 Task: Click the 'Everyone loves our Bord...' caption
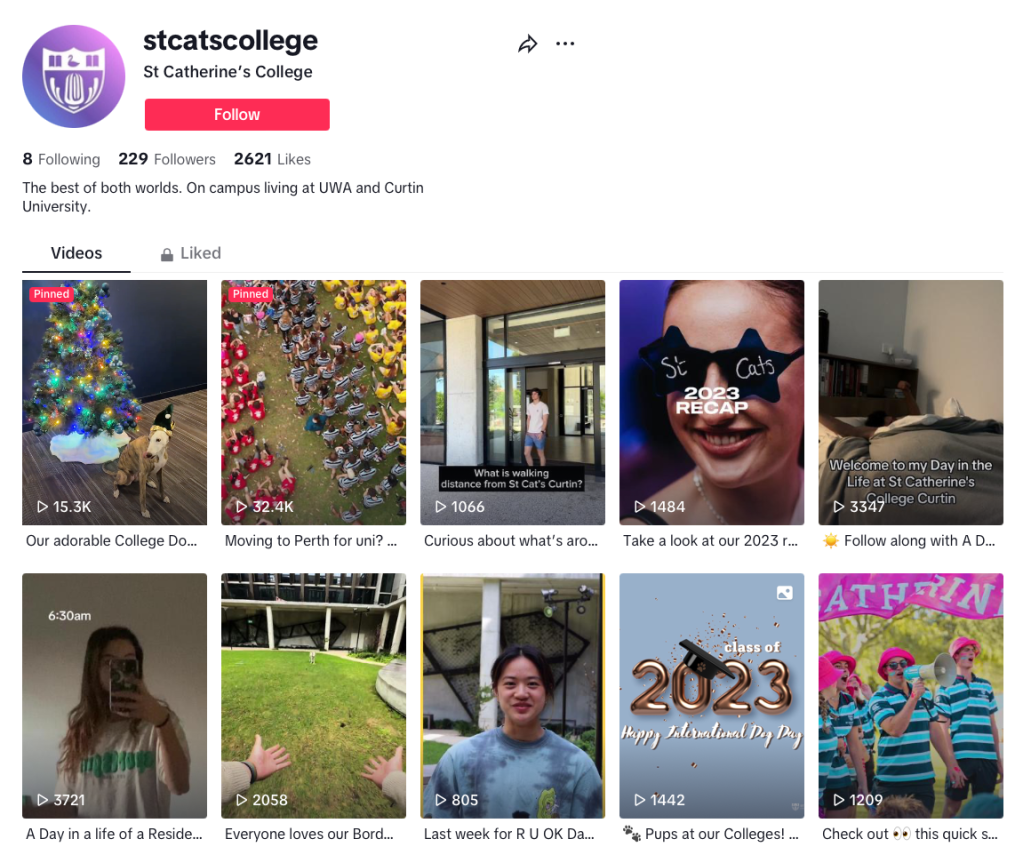(309, 833)
